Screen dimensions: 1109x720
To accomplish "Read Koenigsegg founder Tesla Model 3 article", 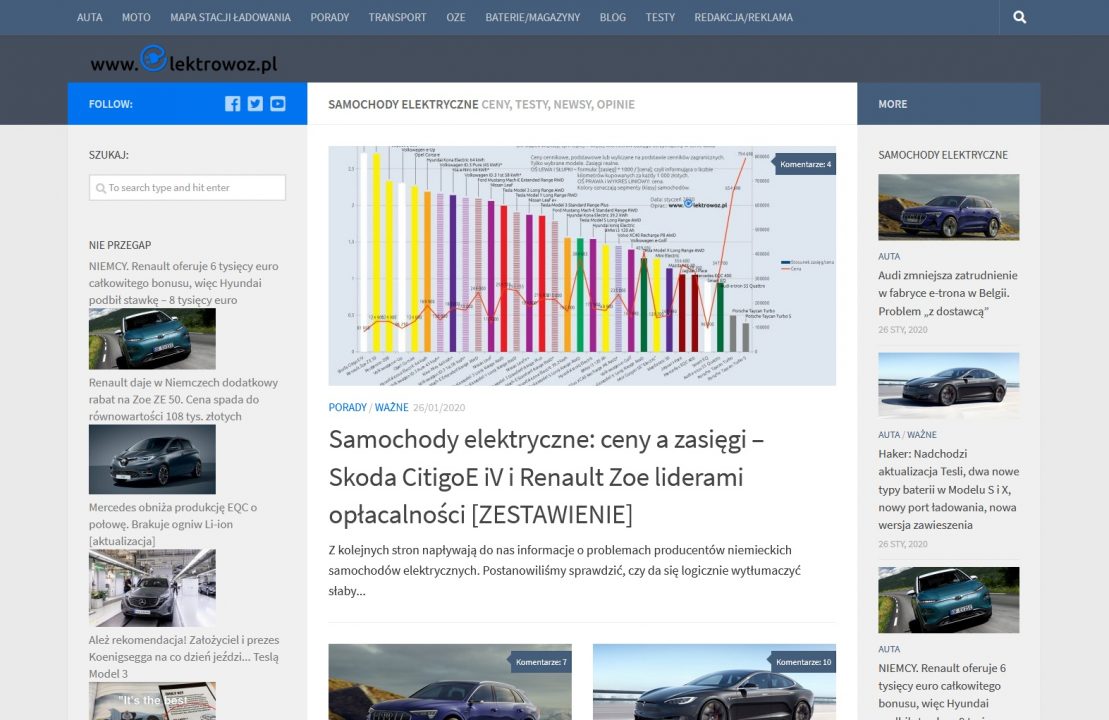I will (184, 656).
